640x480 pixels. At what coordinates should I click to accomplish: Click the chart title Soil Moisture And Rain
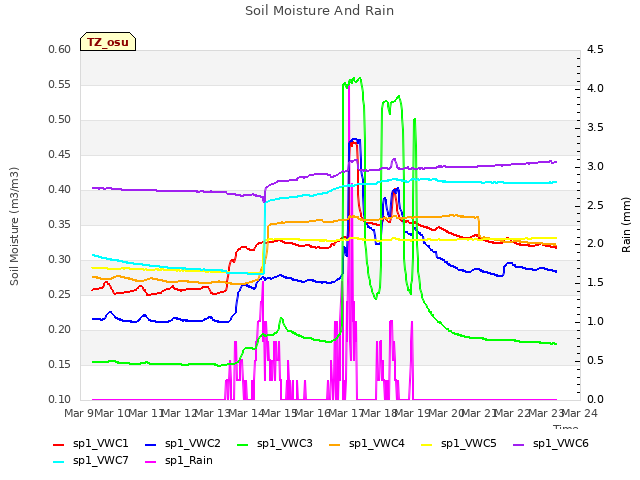(x=319, y=11)
